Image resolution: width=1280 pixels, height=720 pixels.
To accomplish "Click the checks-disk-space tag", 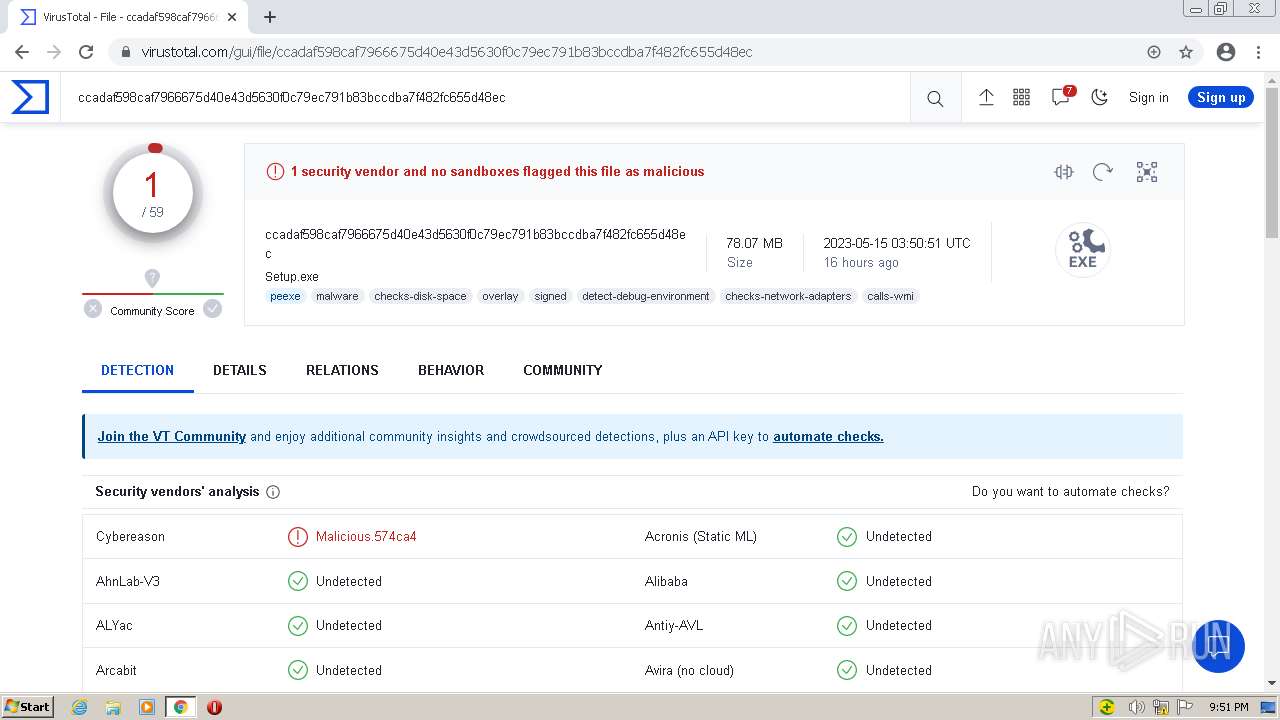I will coord(420,296).
